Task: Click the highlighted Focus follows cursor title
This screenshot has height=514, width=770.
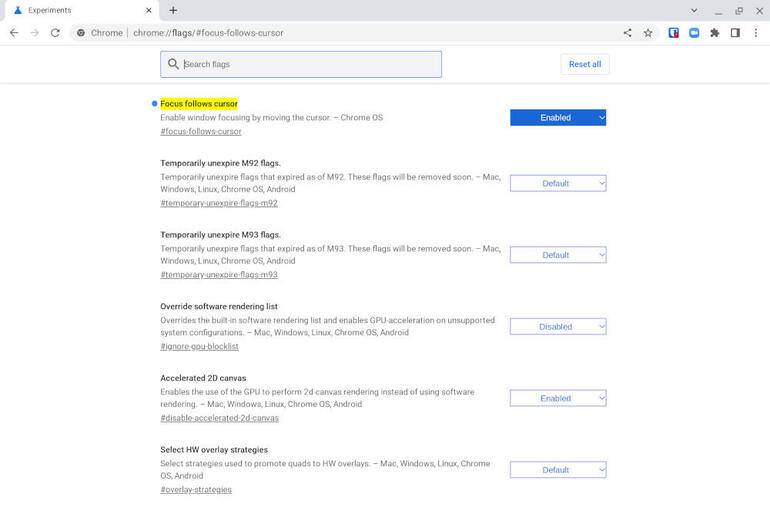Action: point(199,104)
